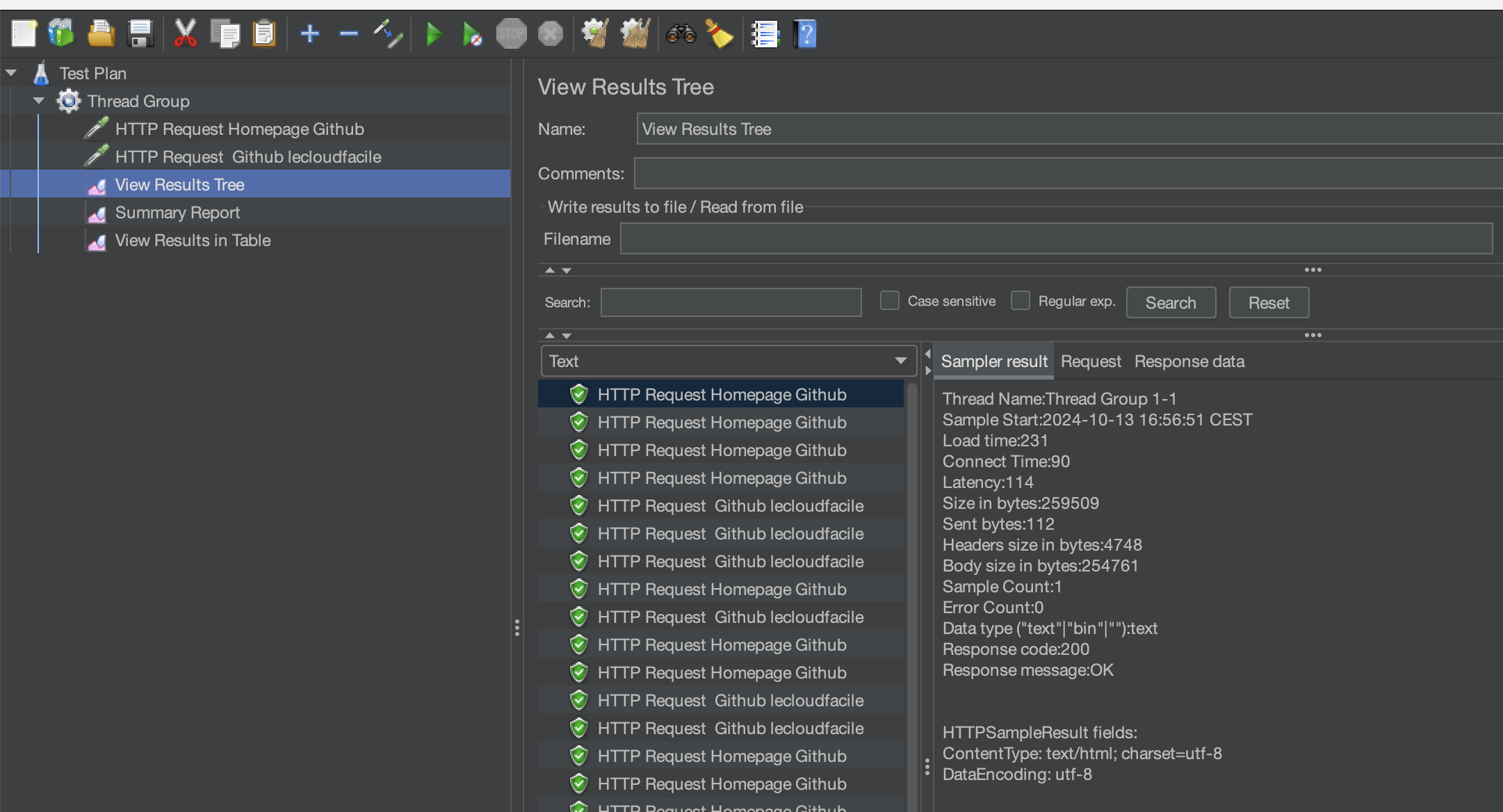Collapse the Test Plan tree node
The height and width of the screenshot is (812, 1503).
point(11,73)
